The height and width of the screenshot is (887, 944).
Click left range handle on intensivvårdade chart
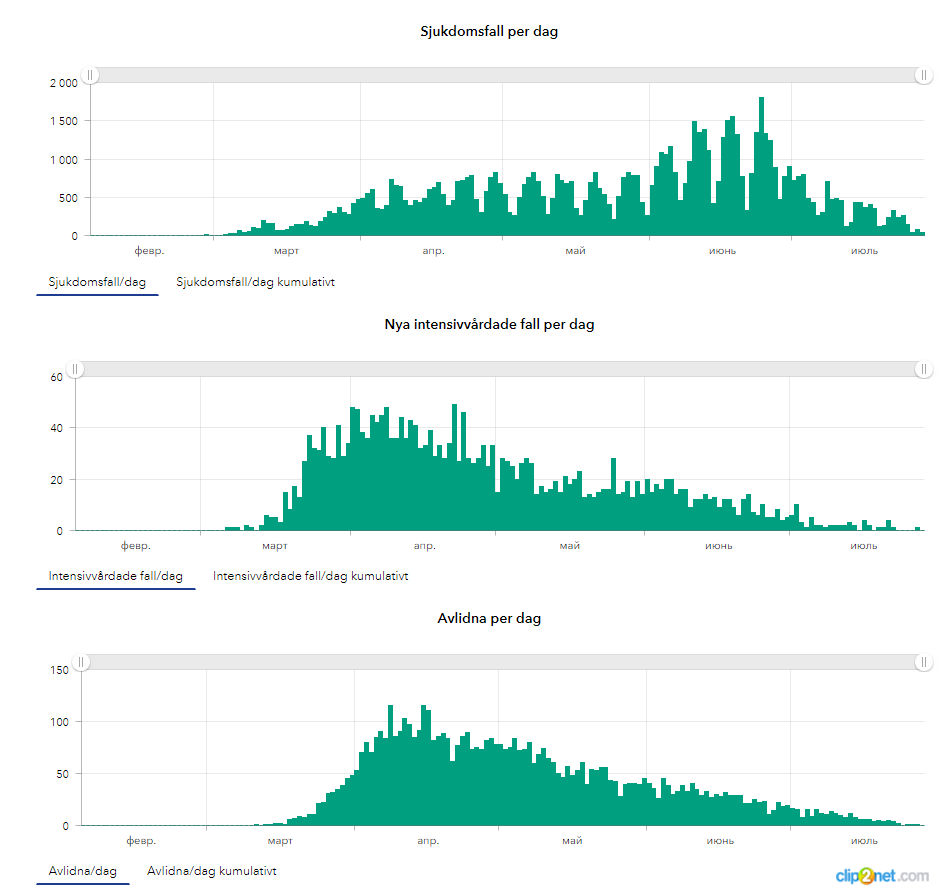coord(76,369)
